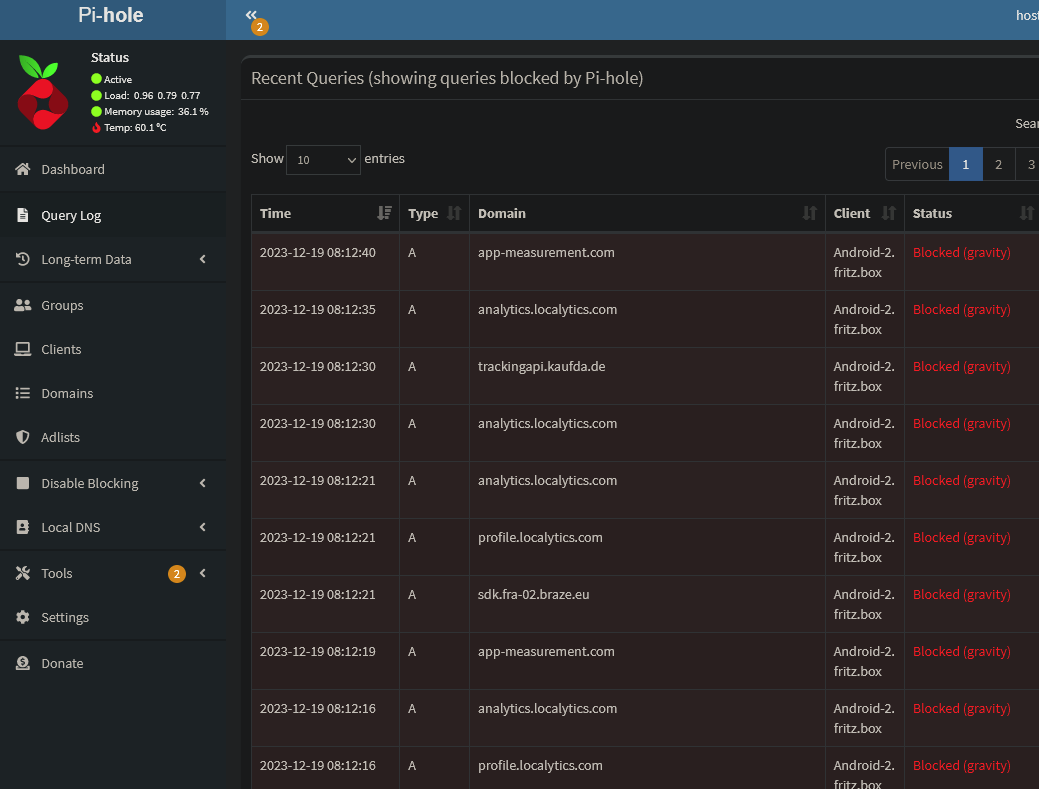Image resolution: width=1039 pixels, height=789 pixels.
Task: Sort table by Status column icon
Action: pyautogui.click(x=1026, y=213)
